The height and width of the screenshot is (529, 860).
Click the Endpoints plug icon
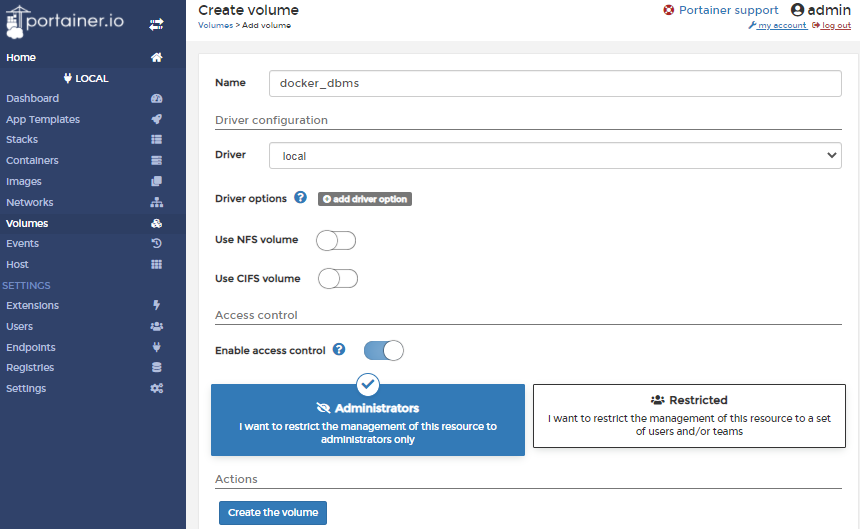tap(156, 347)
